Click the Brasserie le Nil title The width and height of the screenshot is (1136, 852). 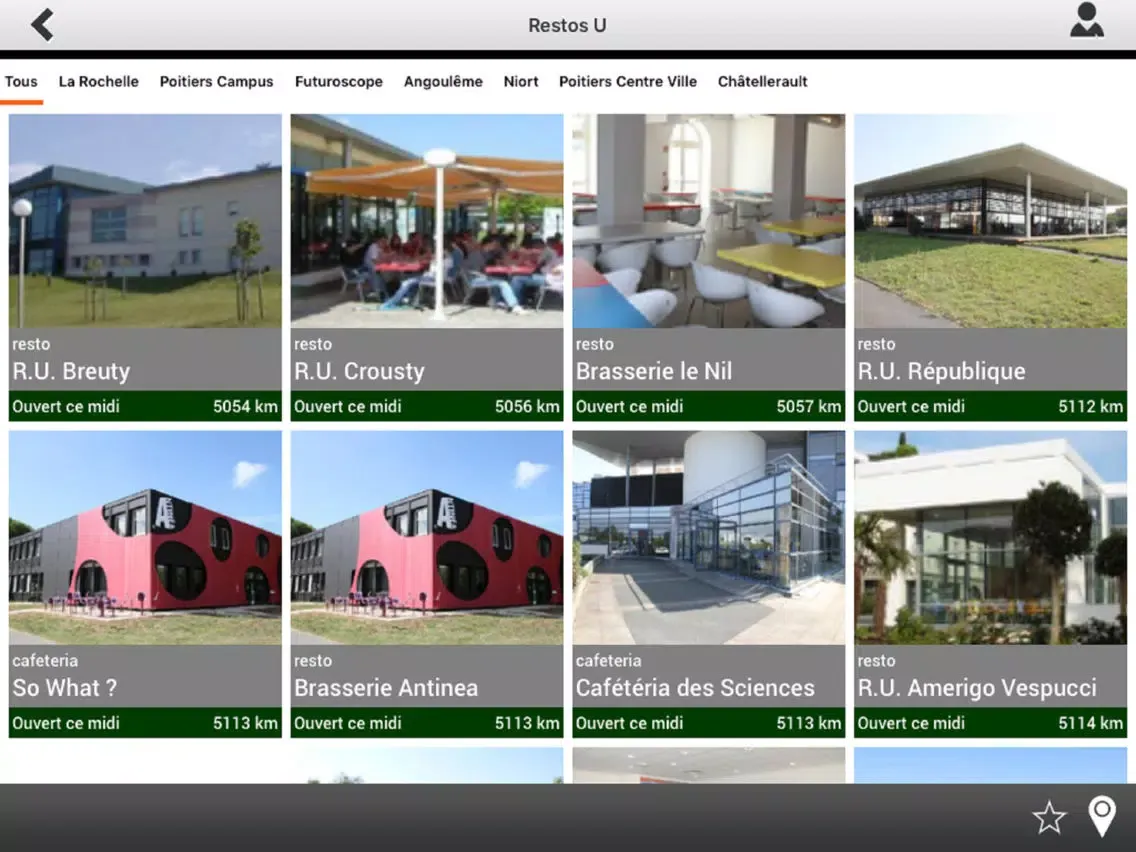653,371
